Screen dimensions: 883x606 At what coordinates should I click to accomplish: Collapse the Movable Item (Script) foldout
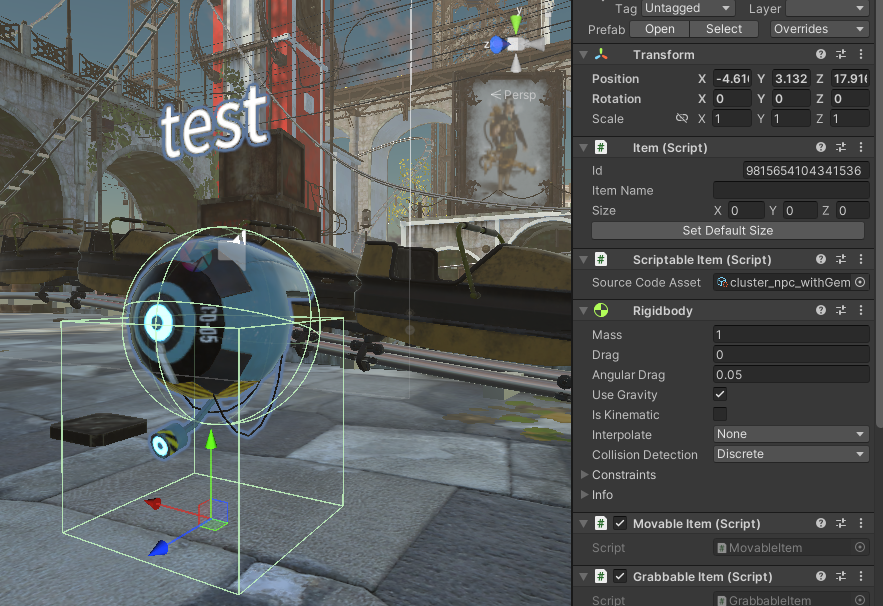click(x=584, y=524)
